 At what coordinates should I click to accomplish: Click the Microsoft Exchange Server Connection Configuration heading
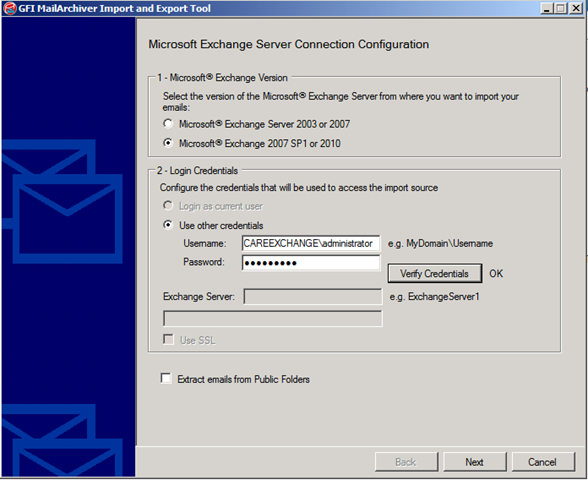(x=289, y=44)
